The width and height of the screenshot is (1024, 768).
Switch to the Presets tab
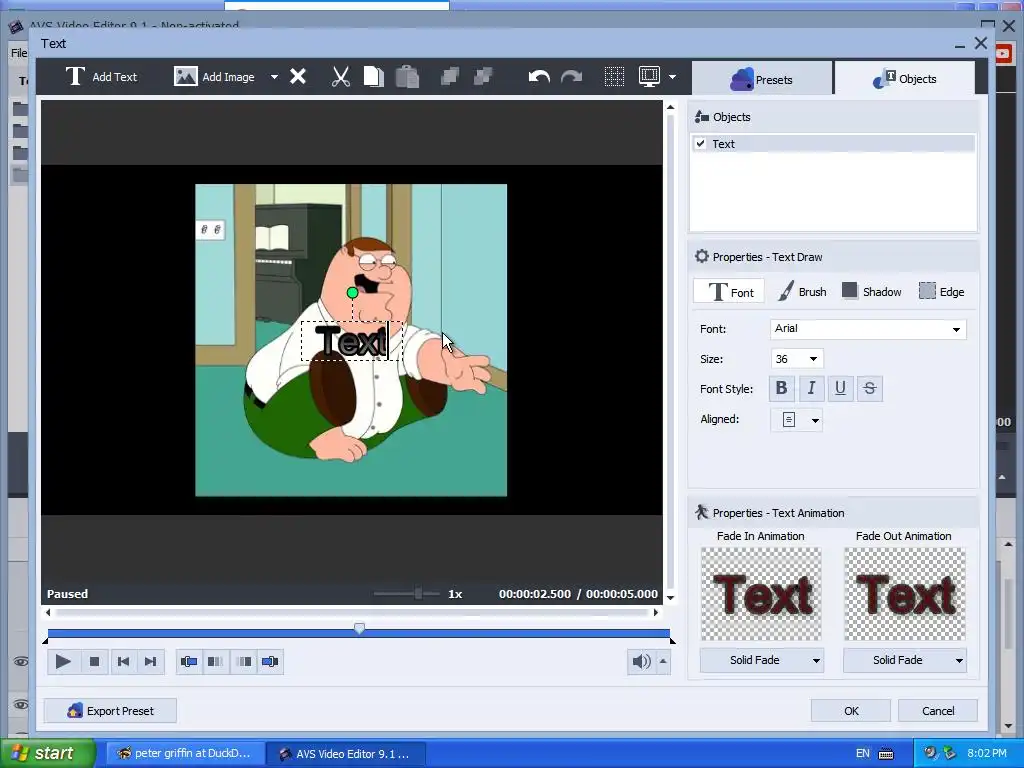(x=761, y=79)
